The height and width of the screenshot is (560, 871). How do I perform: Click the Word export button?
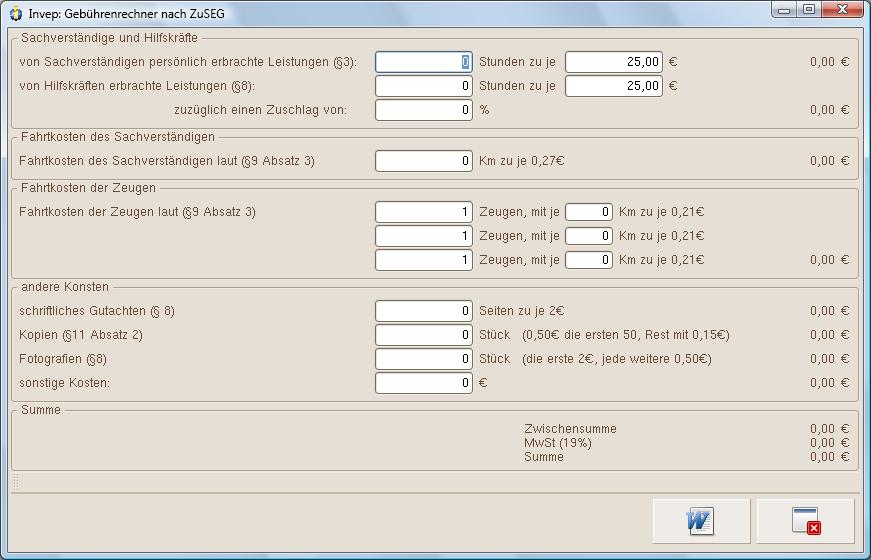[x=701, y=521]
